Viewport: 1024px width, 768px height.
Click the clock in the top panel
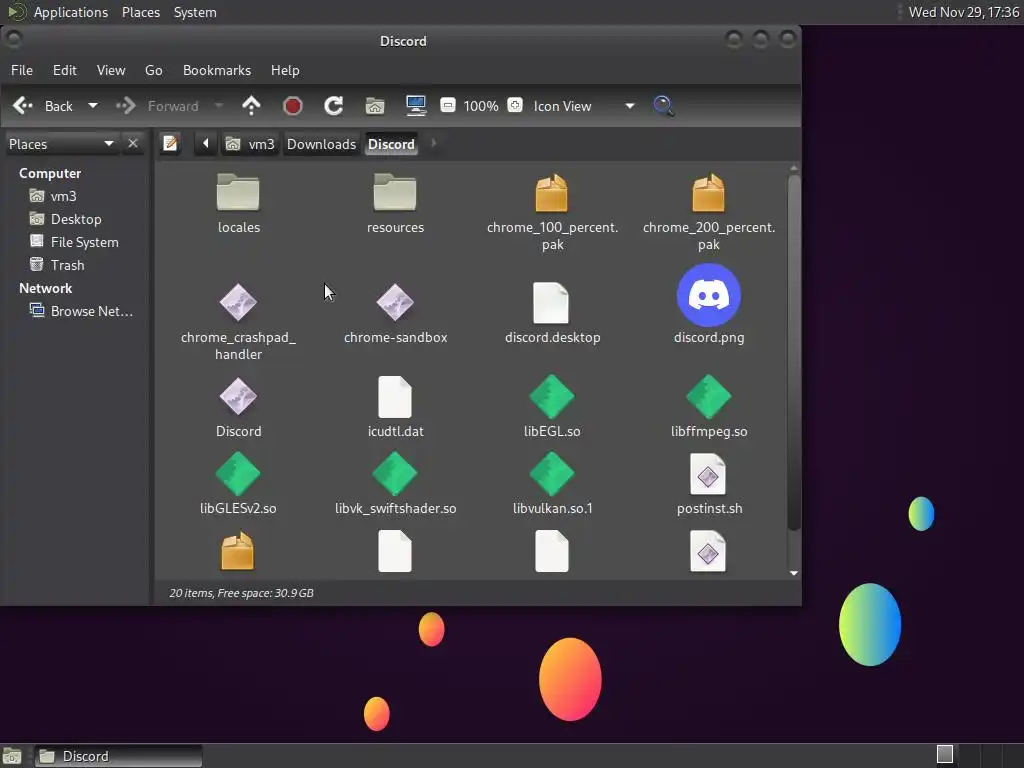coord(964,12)
